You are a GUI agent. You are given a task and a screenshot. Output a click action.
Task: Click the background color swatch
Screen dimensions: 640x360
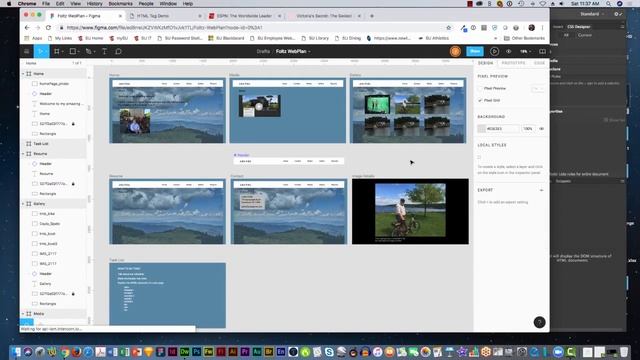tap(482, 129)
